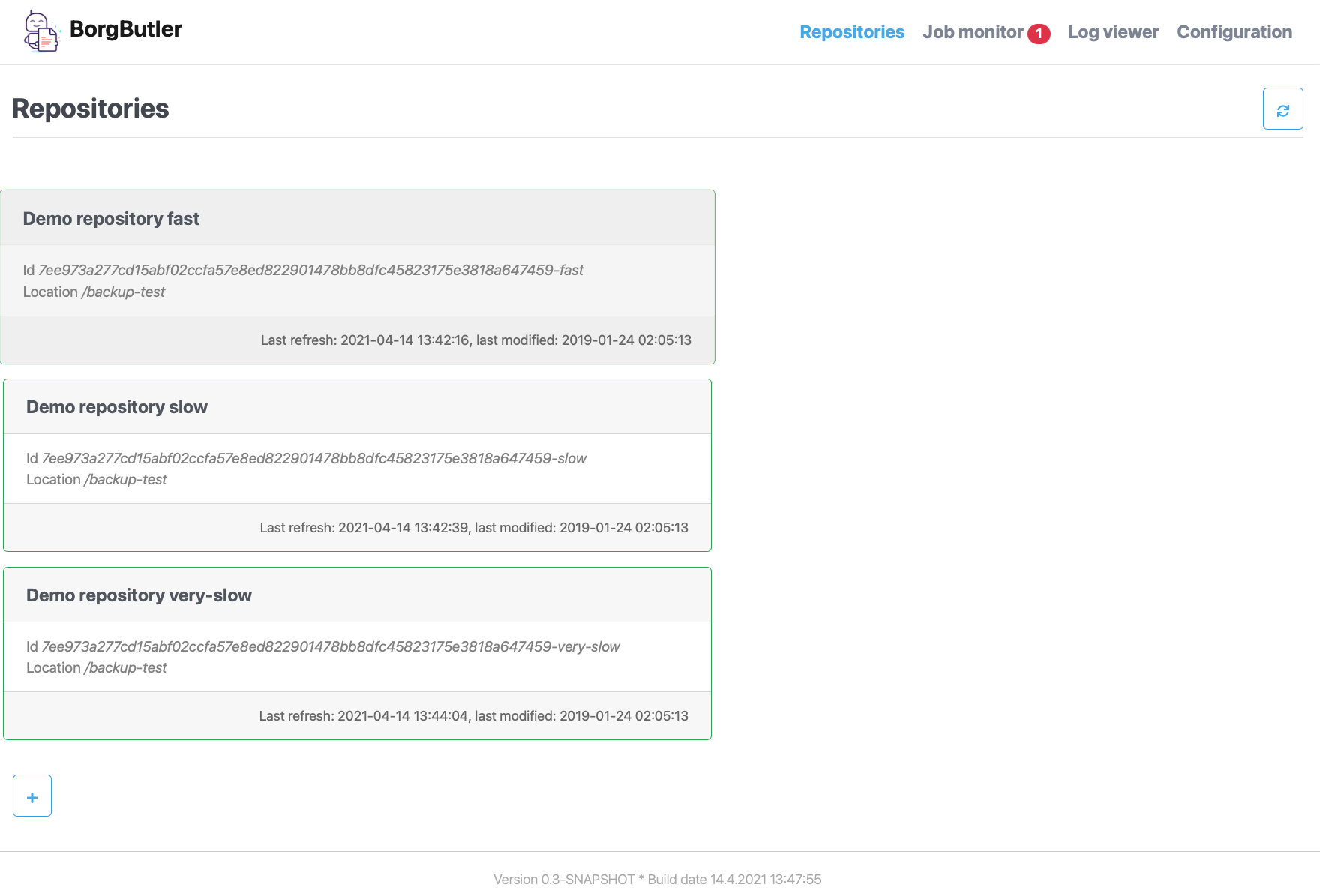Click Location /backup-test in slow repository

click(x=97, y=479)
